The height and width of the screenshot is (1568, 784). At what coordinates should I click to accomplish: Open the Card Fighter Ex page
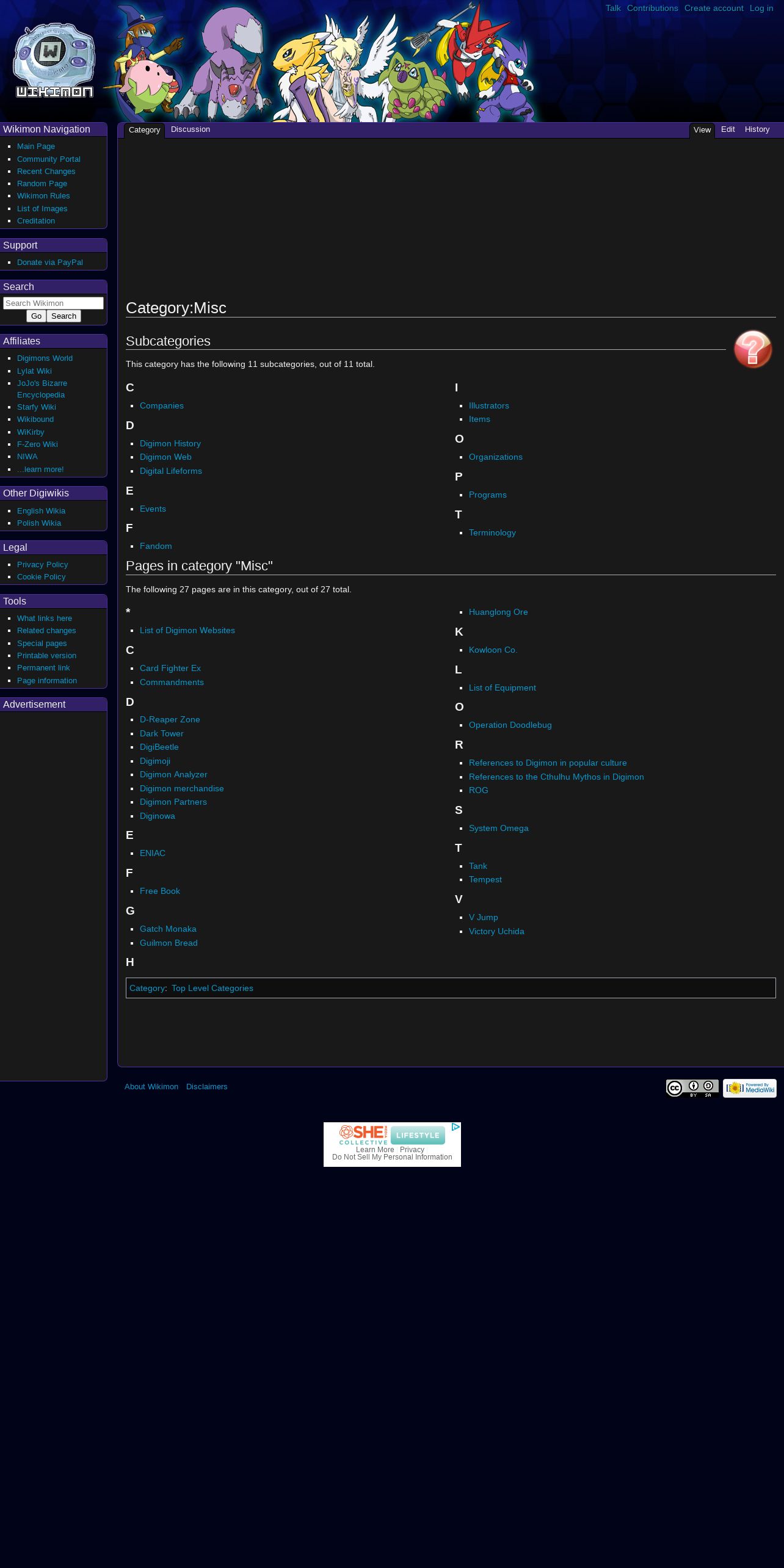tap(170, 668)
